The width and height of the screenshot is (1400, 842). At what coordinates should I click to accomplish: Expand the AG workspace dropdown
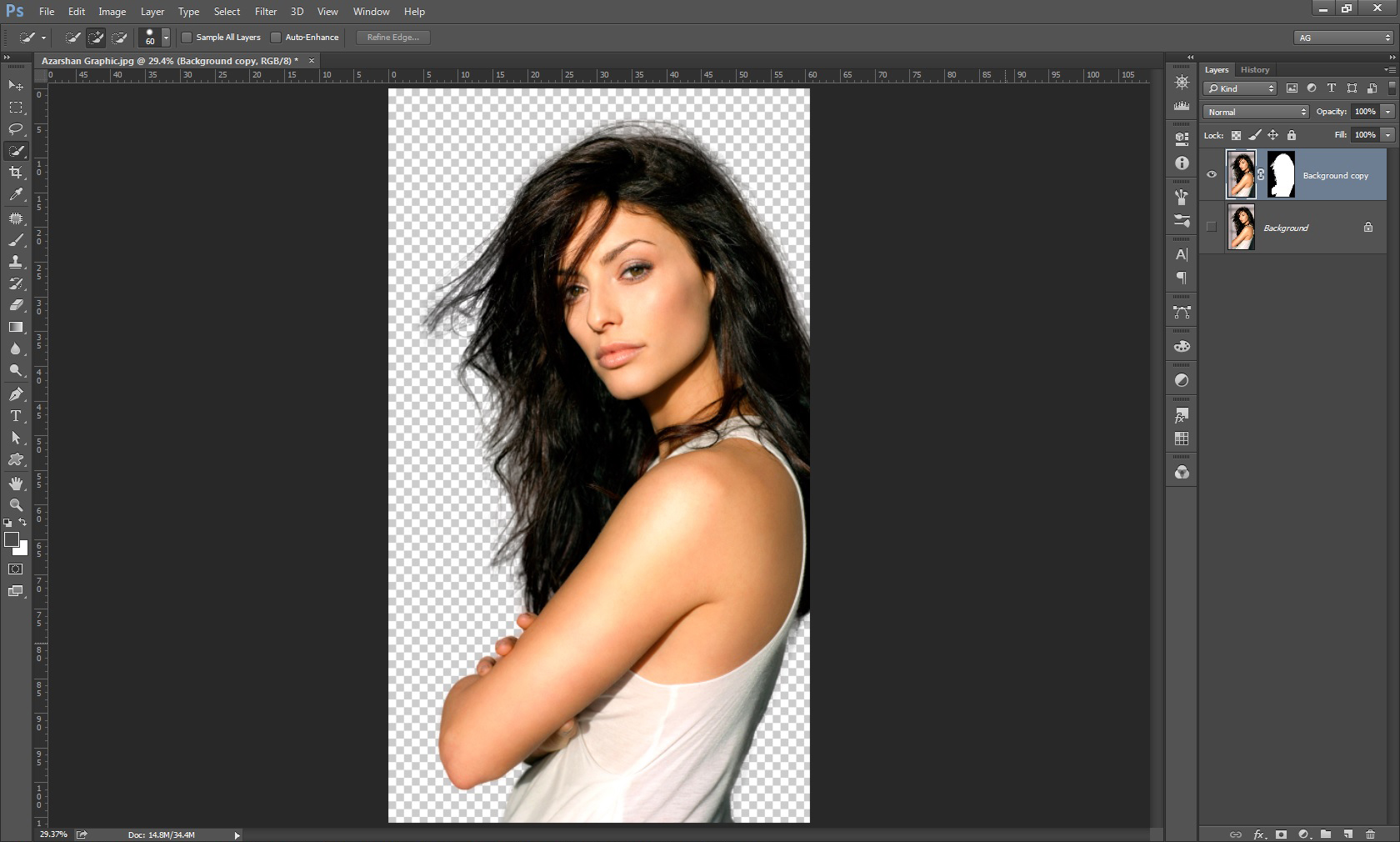(1344, 38)
